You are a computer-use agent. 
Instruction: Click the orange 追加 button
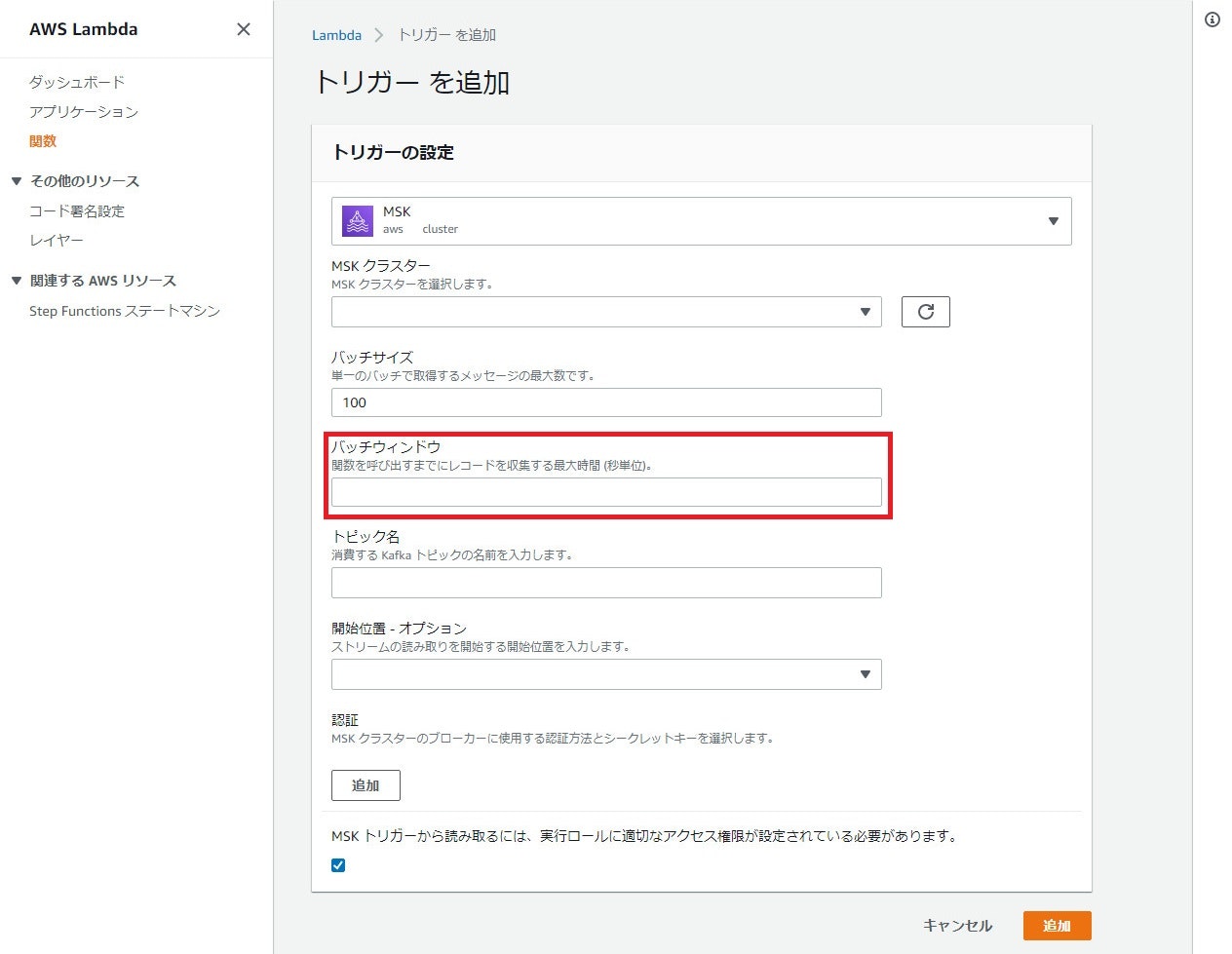(x=1058, y=926)
